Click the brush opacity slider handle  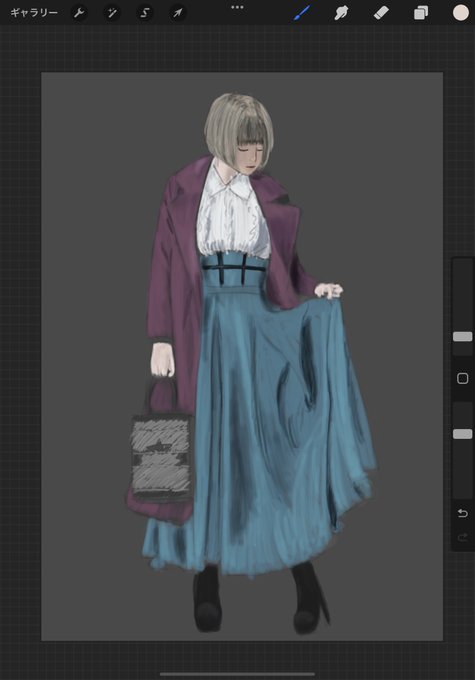point(463,434)
